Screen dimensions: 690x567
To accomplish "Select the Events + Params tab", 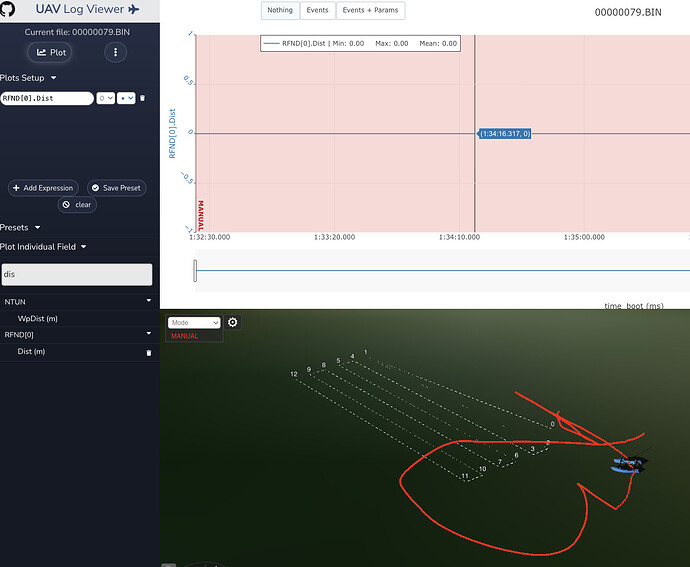I will point(371,10).
